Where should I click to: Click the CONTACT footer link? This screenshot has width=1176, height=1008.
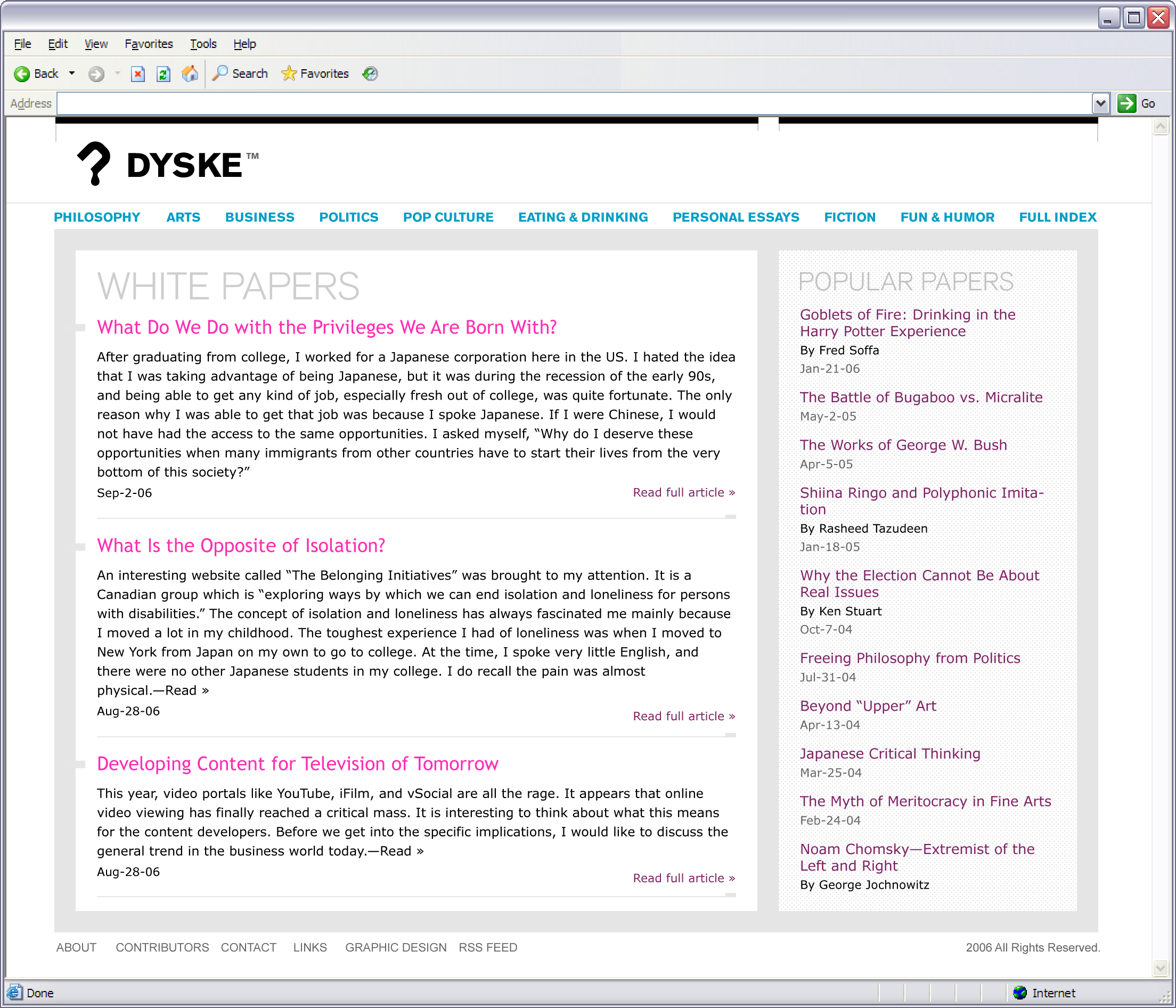pyautogui.click(x=249, y=947)
